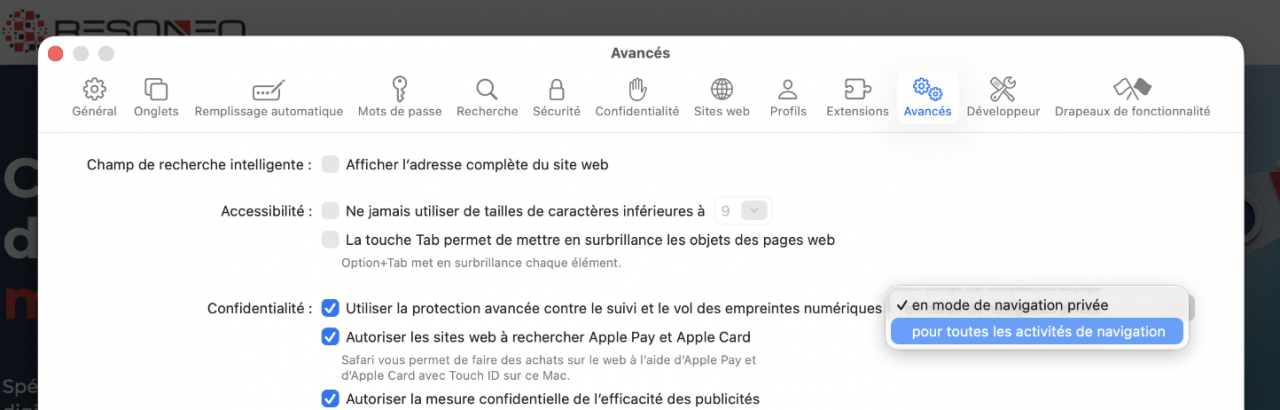Screen dimensions: 1280x410
Task: Open the Sécurité settings pane
Action: coord(556,98)
